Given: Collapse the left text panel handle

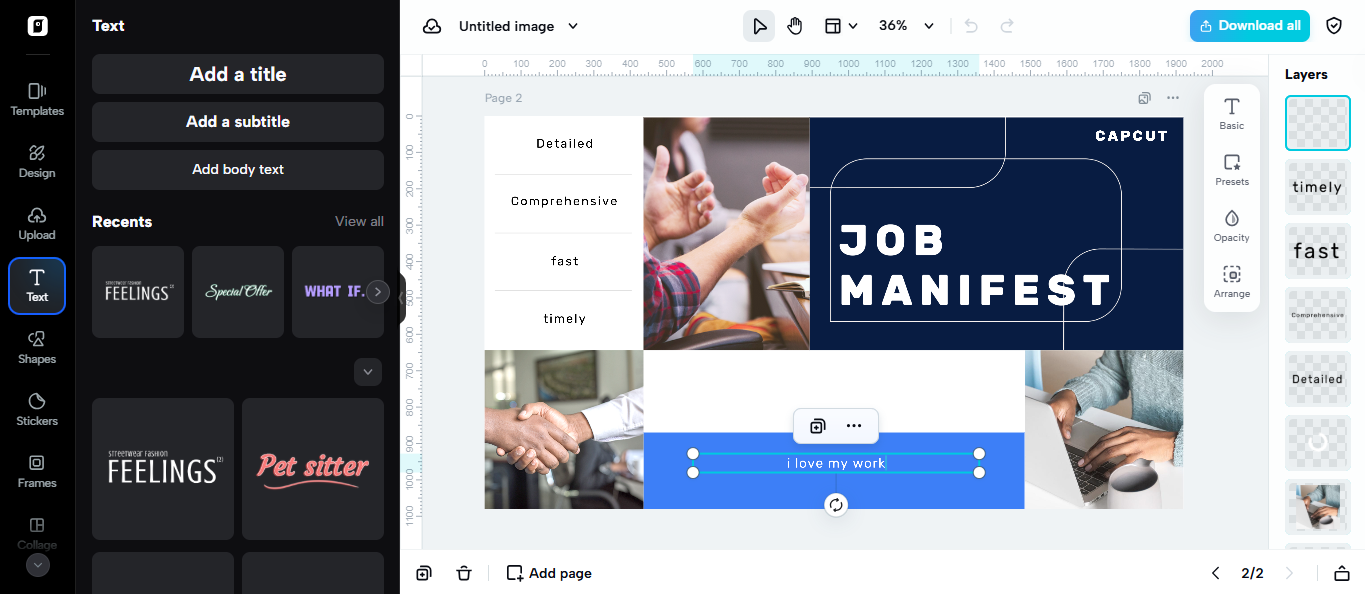Looking at the screenshot, I should click(x=402, y=298).
